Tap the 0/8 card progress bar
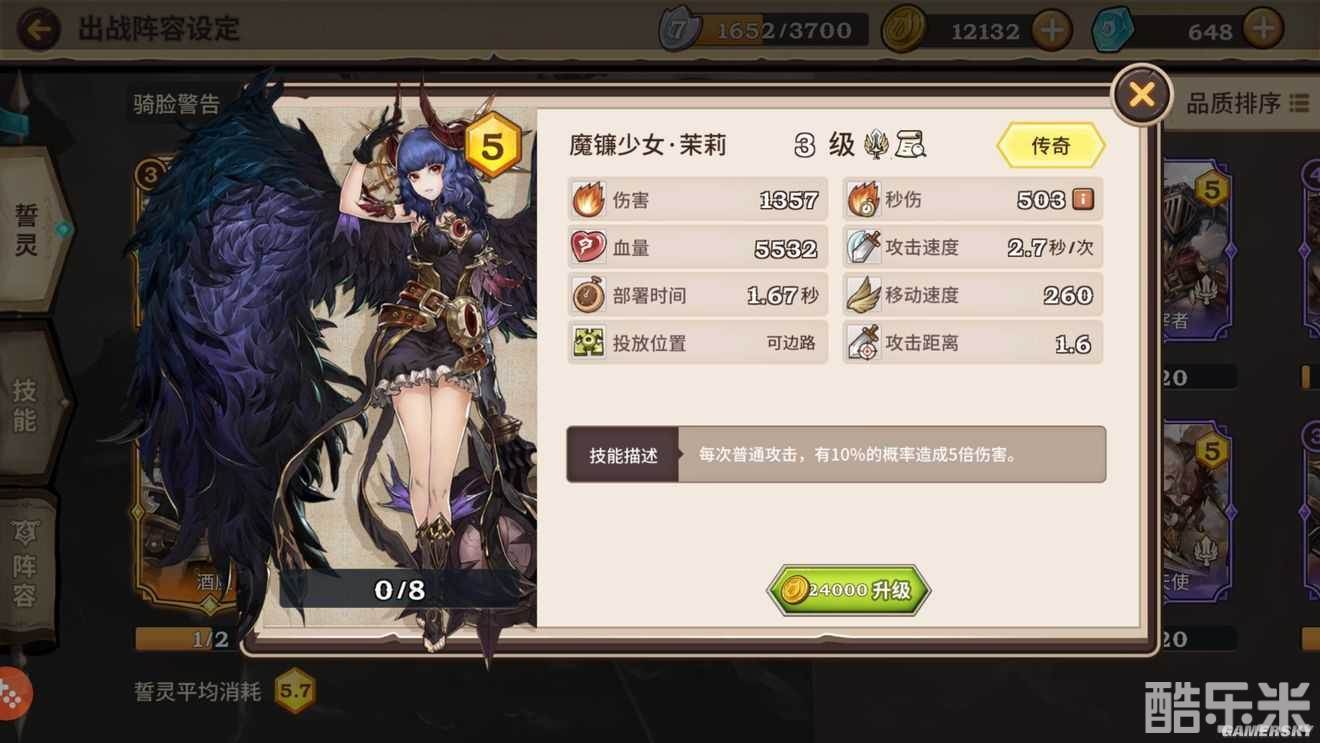1320x743 pixels. point(400,590)
